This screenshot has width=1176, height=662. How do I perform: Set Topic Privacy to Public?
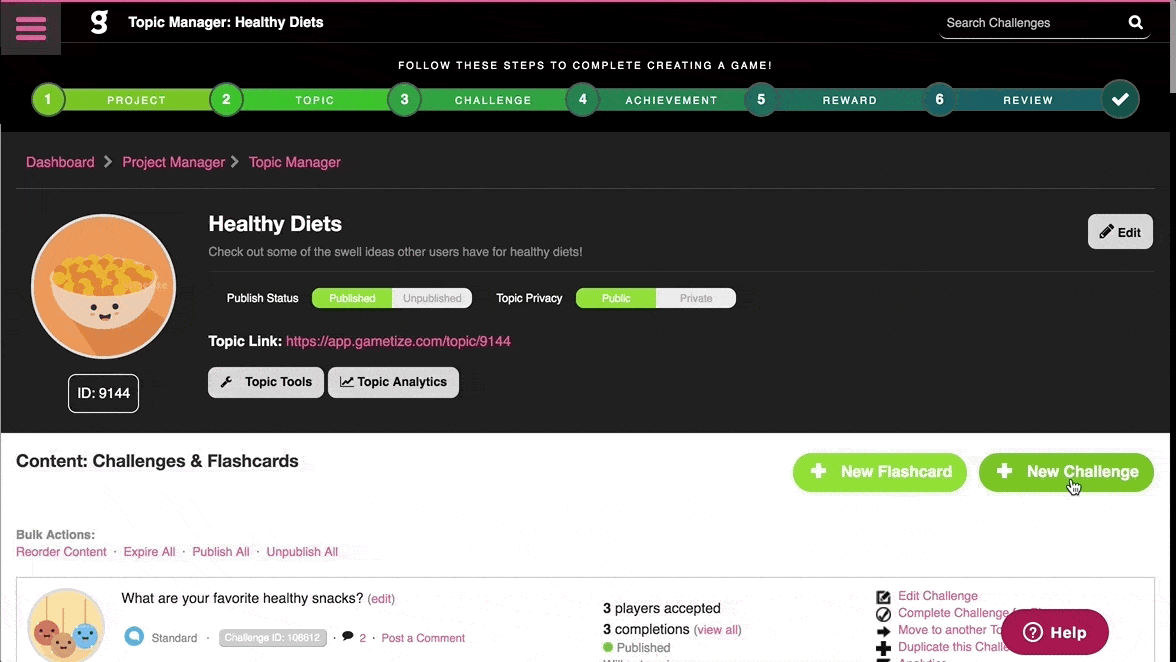click(616, 298)
